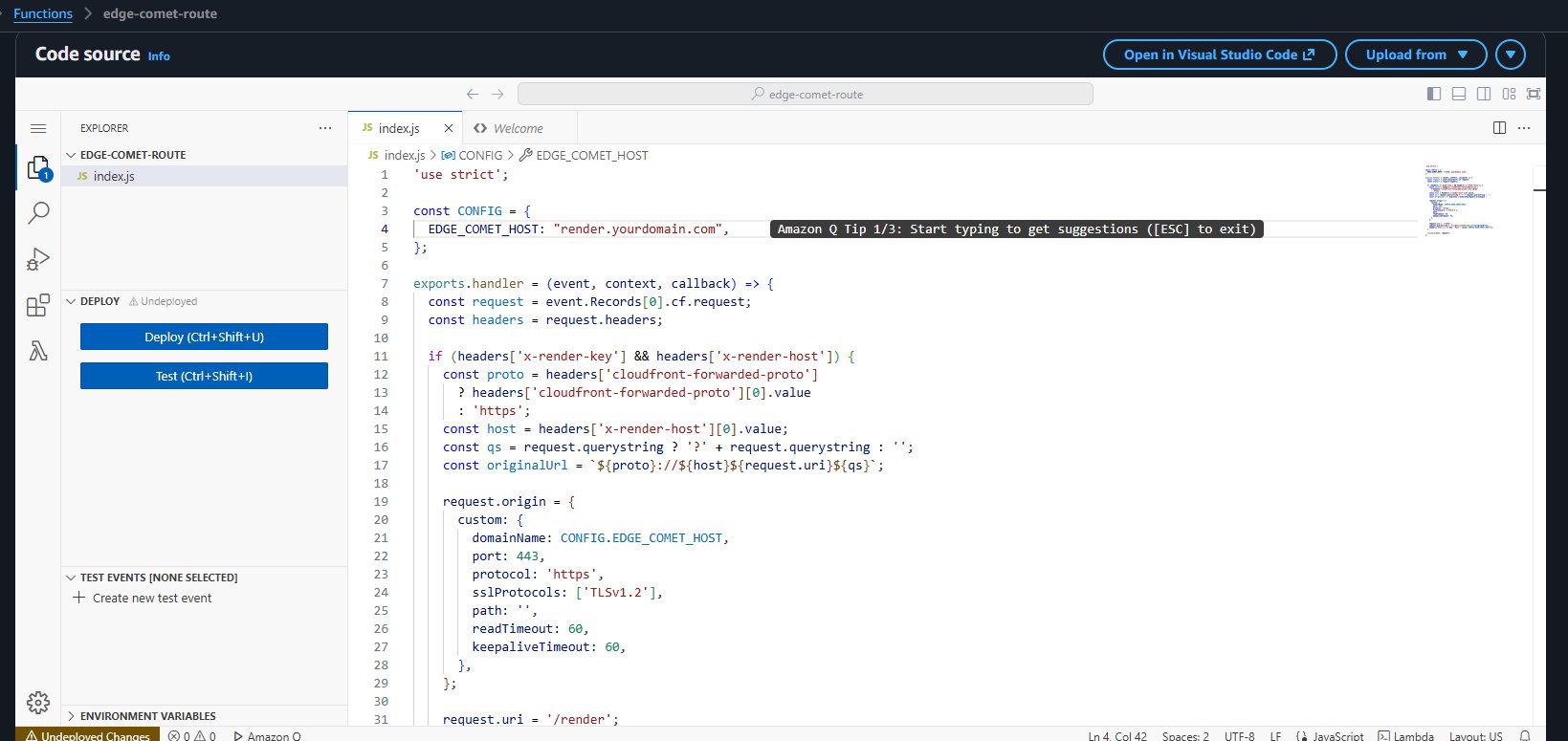
Task: Open editor more actions ellipsis
Action: point(1524,128)
